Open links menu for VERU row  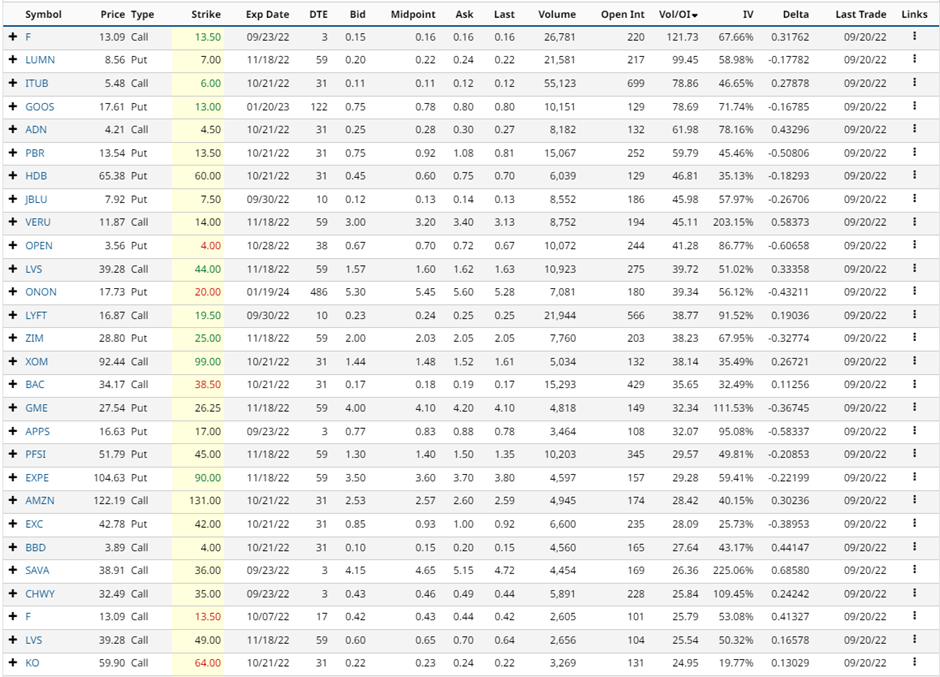914,221
